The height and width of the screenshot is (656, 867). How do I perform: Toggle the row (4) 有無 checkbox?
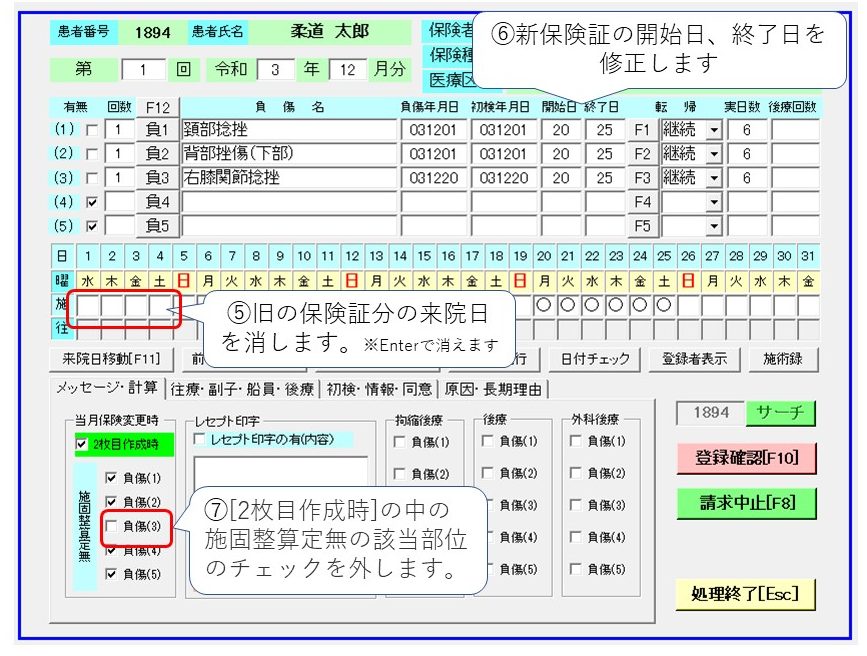pos(91,202)
